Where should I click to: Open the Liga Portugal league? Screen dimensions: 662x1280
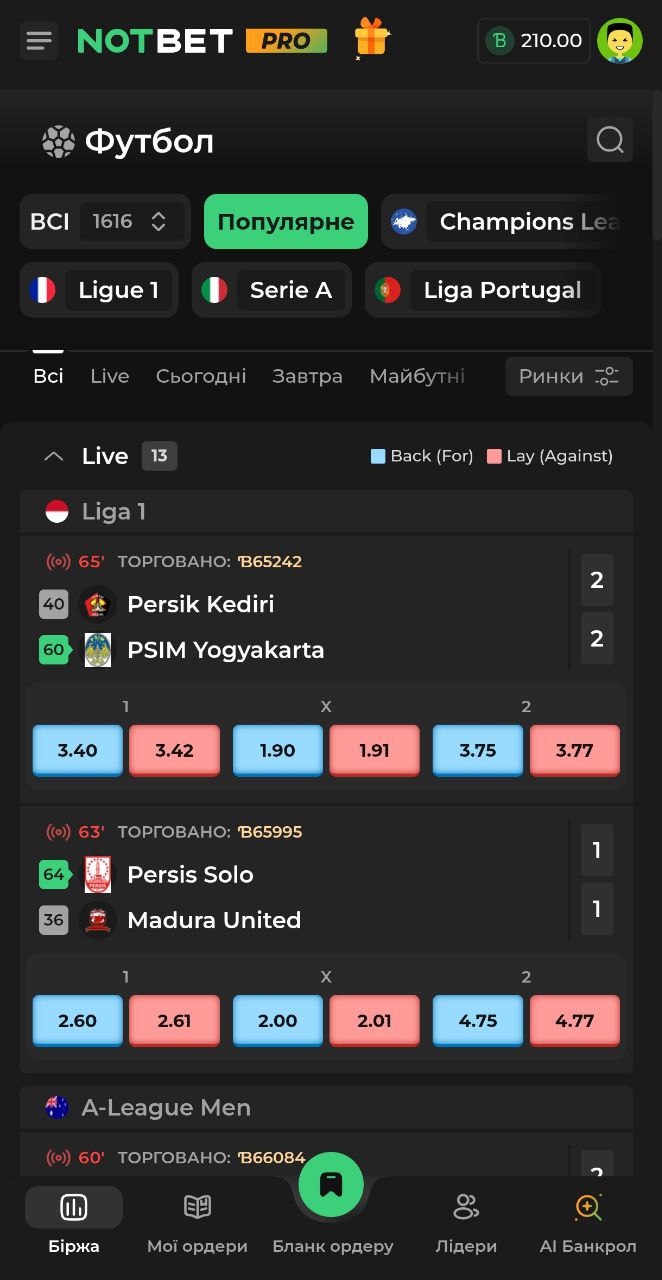[482, 290]
